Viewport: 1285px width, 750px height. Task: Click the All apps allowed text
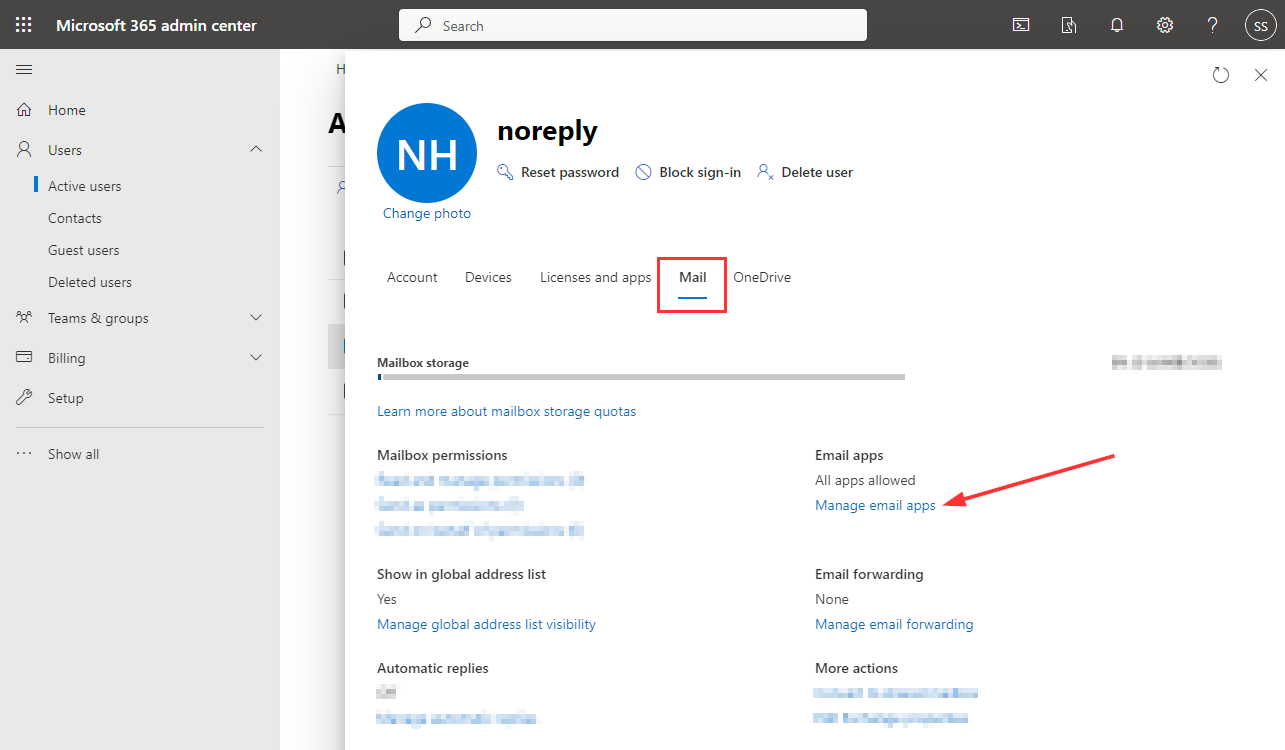[865, 480]
